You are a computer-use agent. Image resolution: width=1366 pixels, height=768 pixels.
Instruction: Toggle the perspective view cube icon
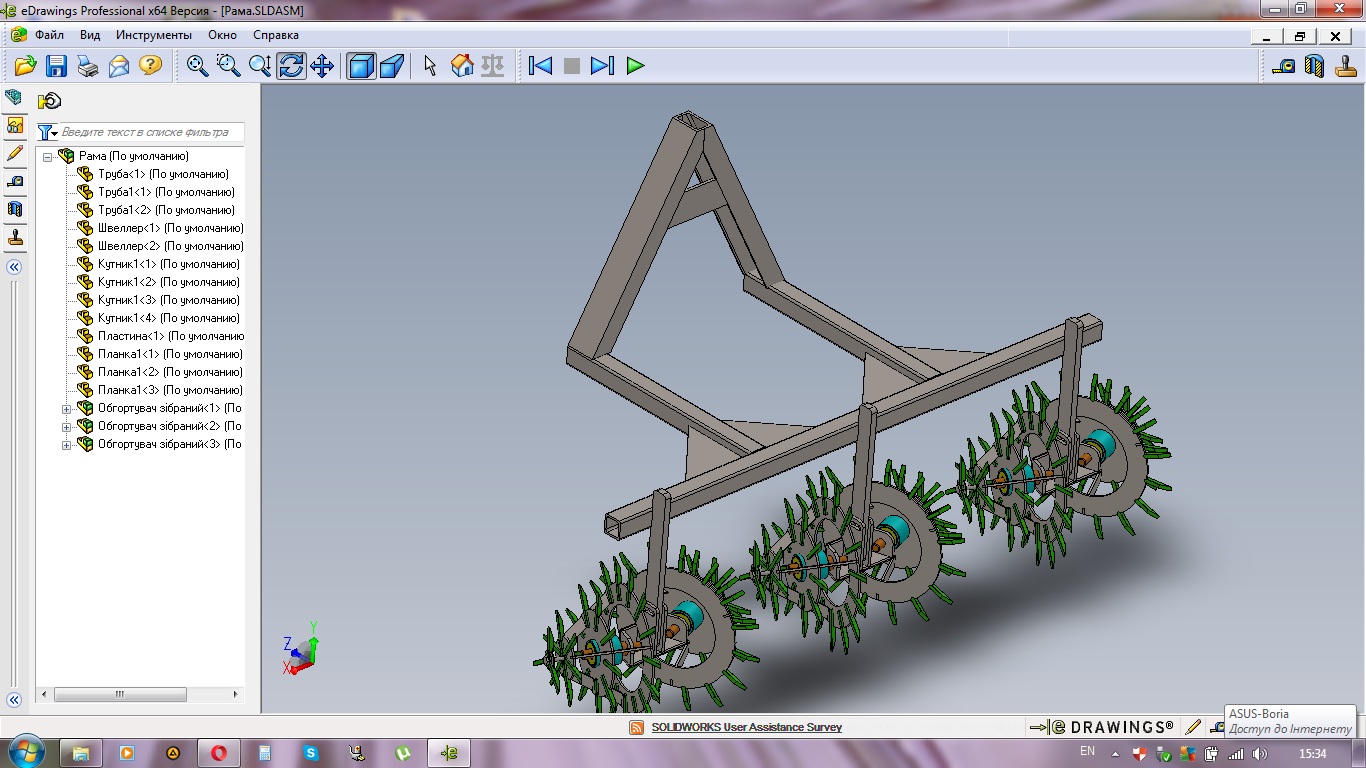(x=392, y=66)
